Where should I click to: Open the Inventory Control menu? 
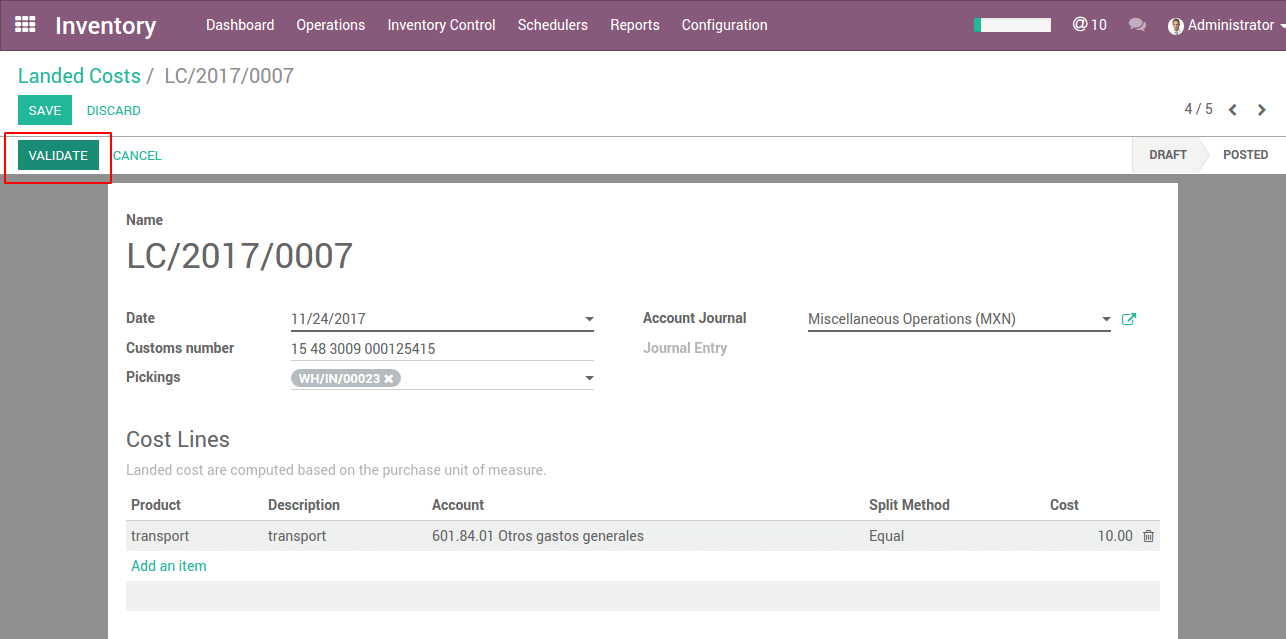(442, 25)
